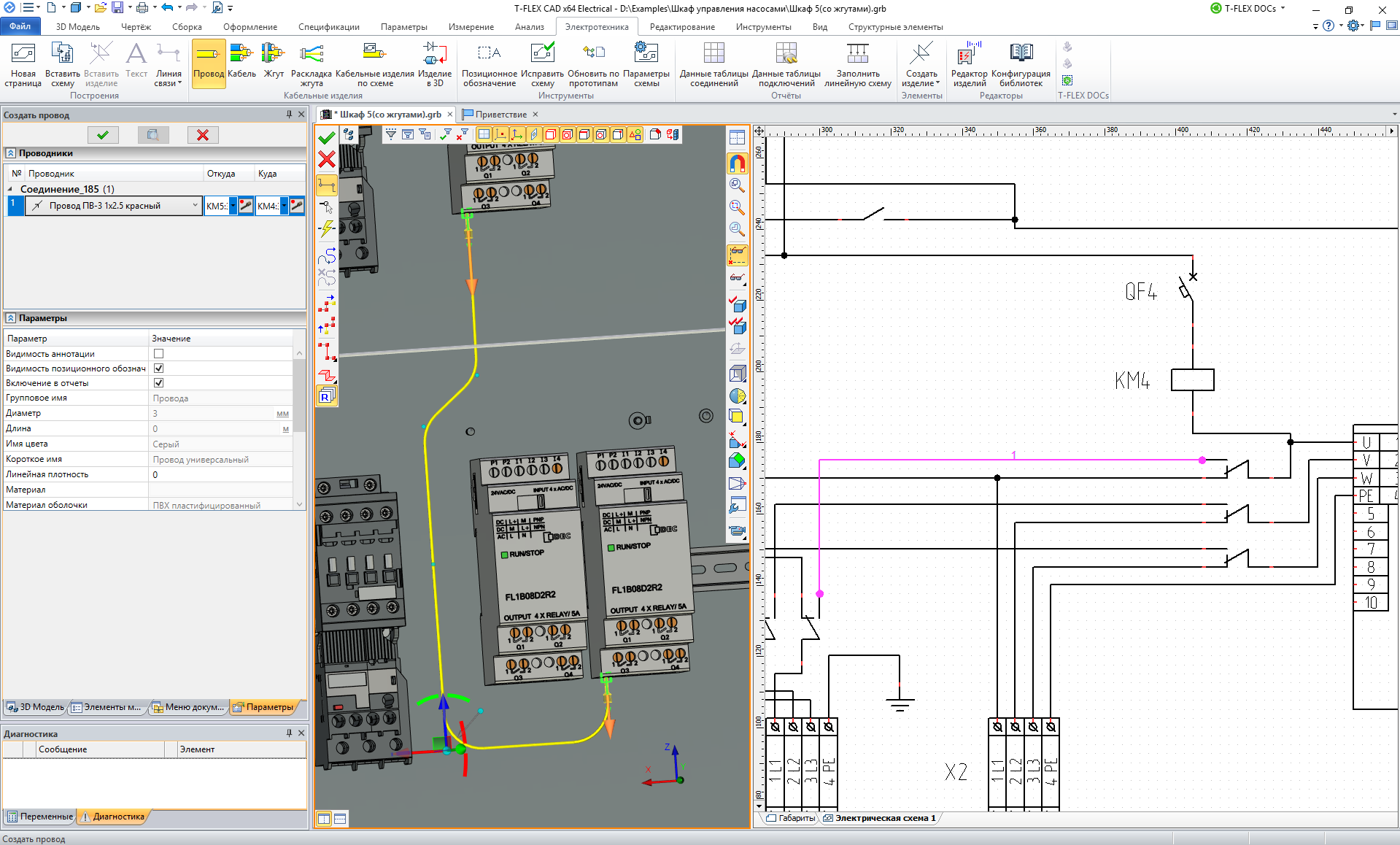Click Заполнить линейную схему

click(858, 63)
